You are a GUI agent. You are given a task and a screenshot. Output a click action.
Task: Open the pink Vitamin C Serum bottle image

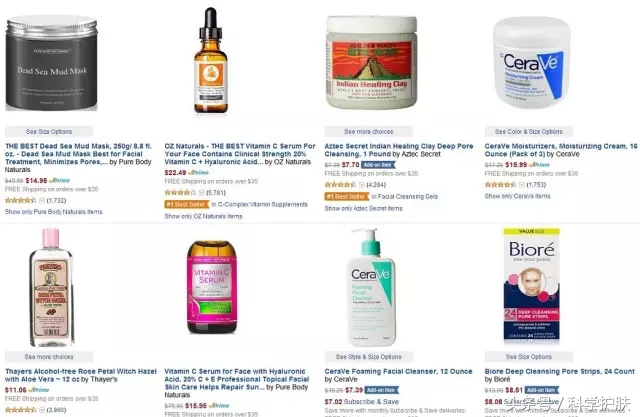tap(211, 287)
